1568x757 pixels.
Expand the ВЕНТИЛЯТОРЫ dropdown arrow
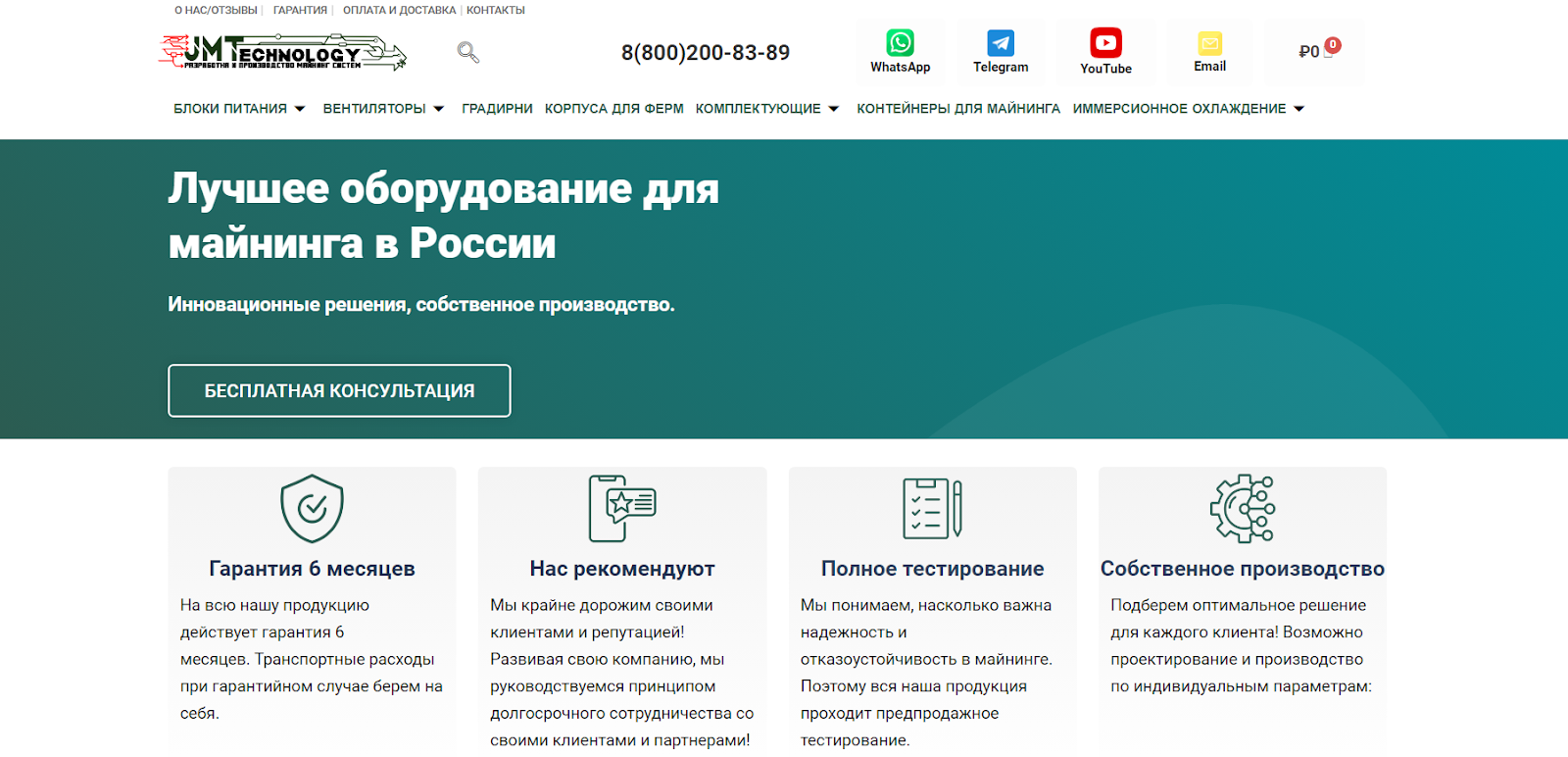(x=439, y=109)
